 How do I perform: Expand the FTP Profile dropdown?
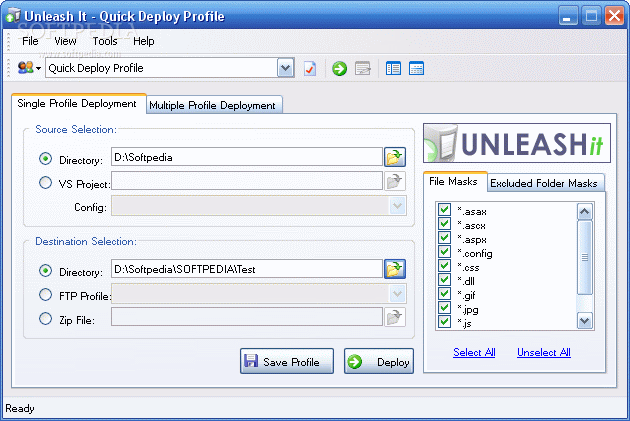pyautogui.click(x=398, y=294)
